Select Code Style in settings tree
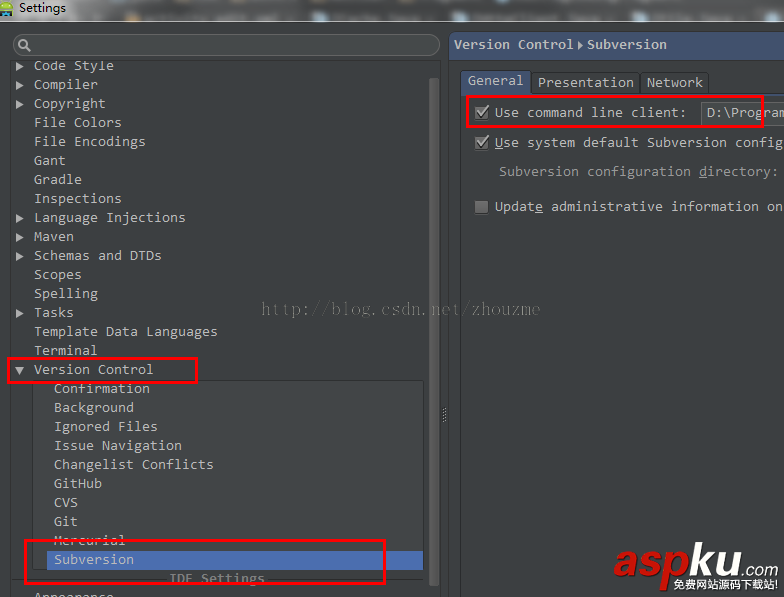784x597 pixels. 74,66
